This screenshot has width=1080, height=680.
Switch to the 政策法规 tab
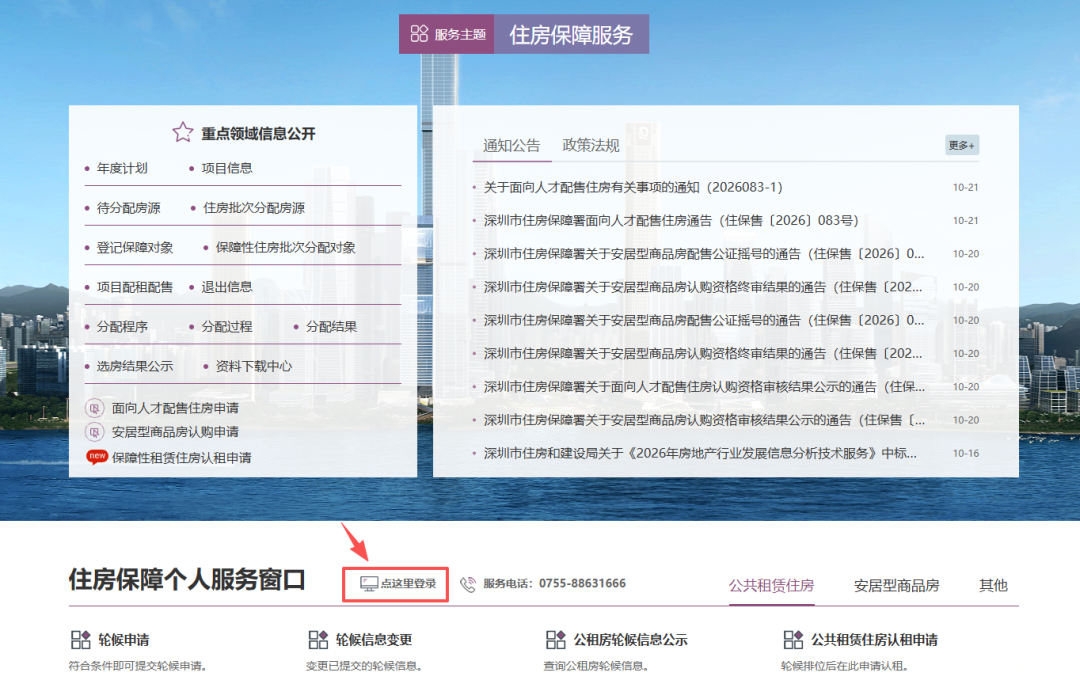[591, 145]
